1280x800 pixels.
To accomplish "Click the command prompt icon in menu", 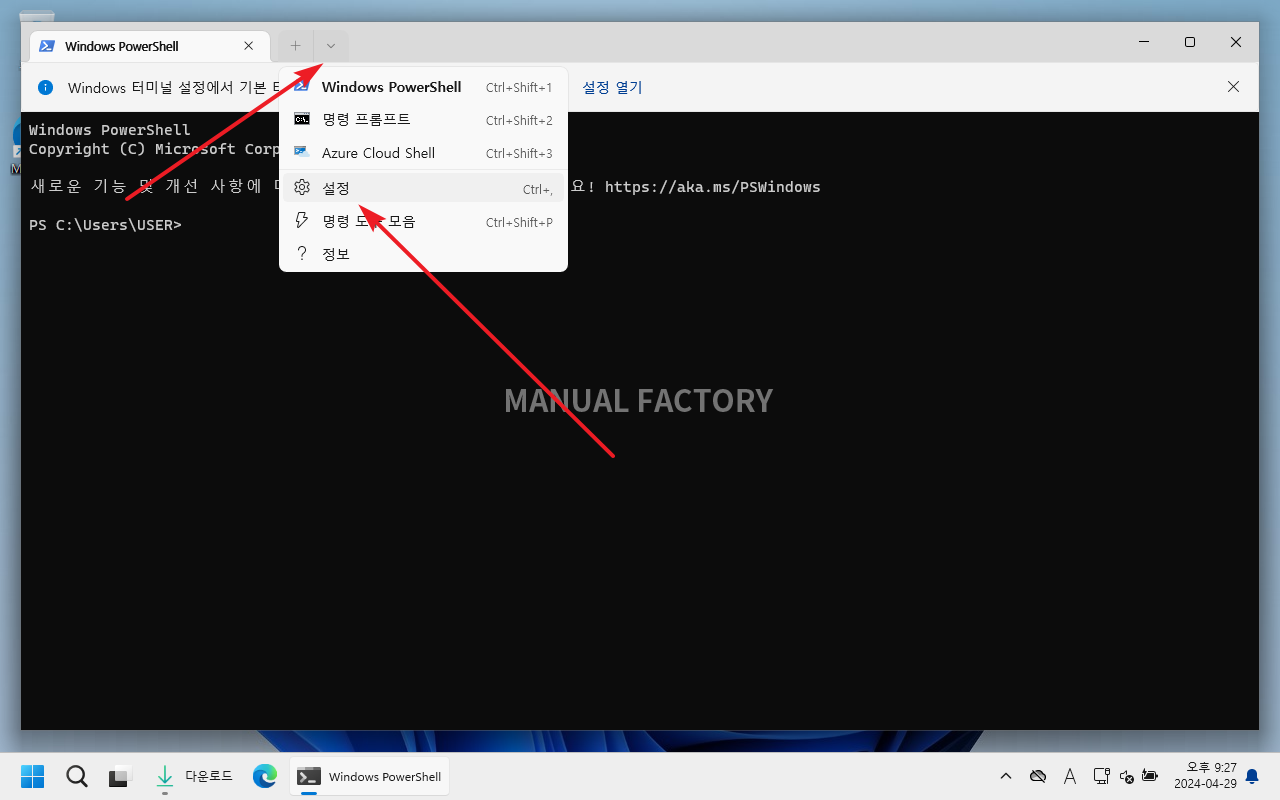I will click(301, 119).
